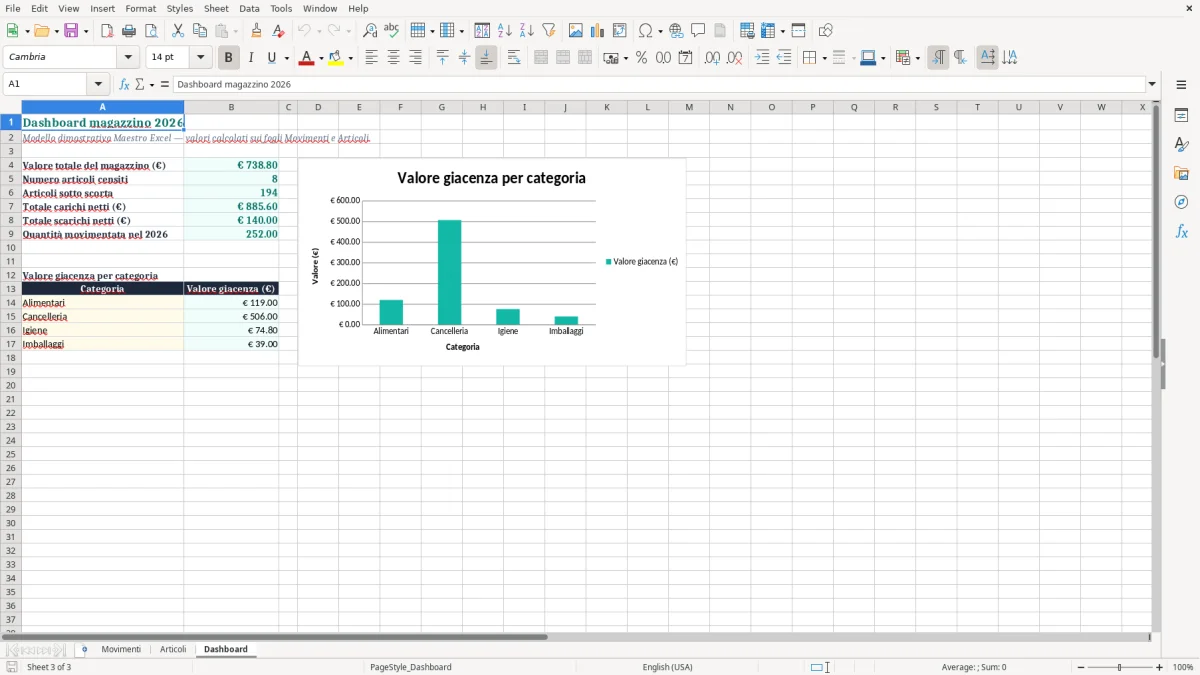Center text horizontally
1200x675 pixels.
(393, 58)
